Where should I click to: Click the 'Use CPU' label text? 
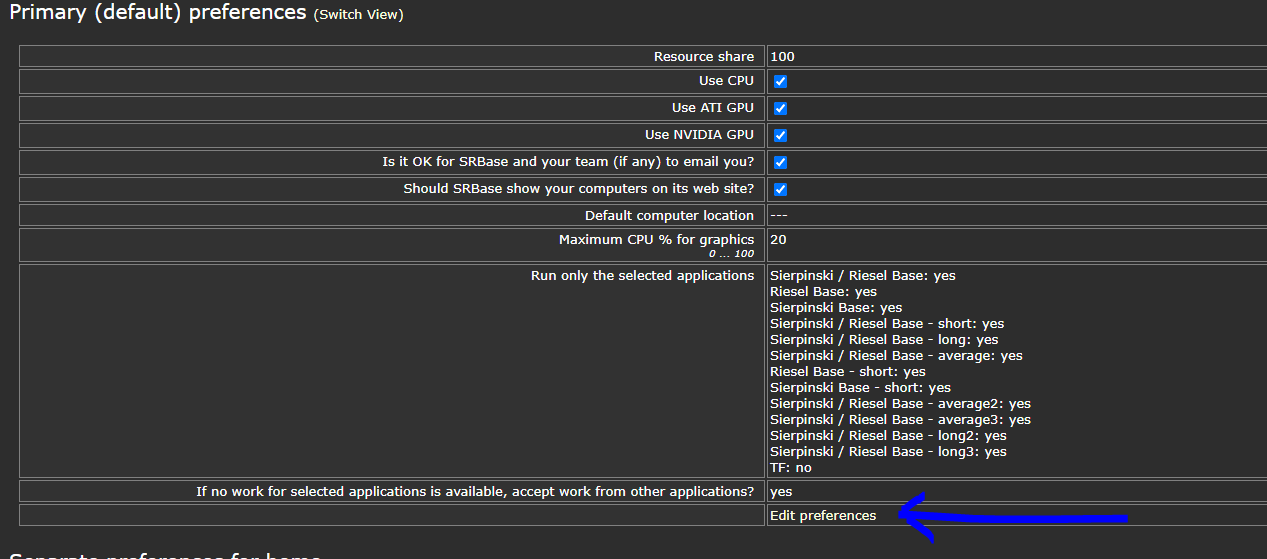coord(726,82)
